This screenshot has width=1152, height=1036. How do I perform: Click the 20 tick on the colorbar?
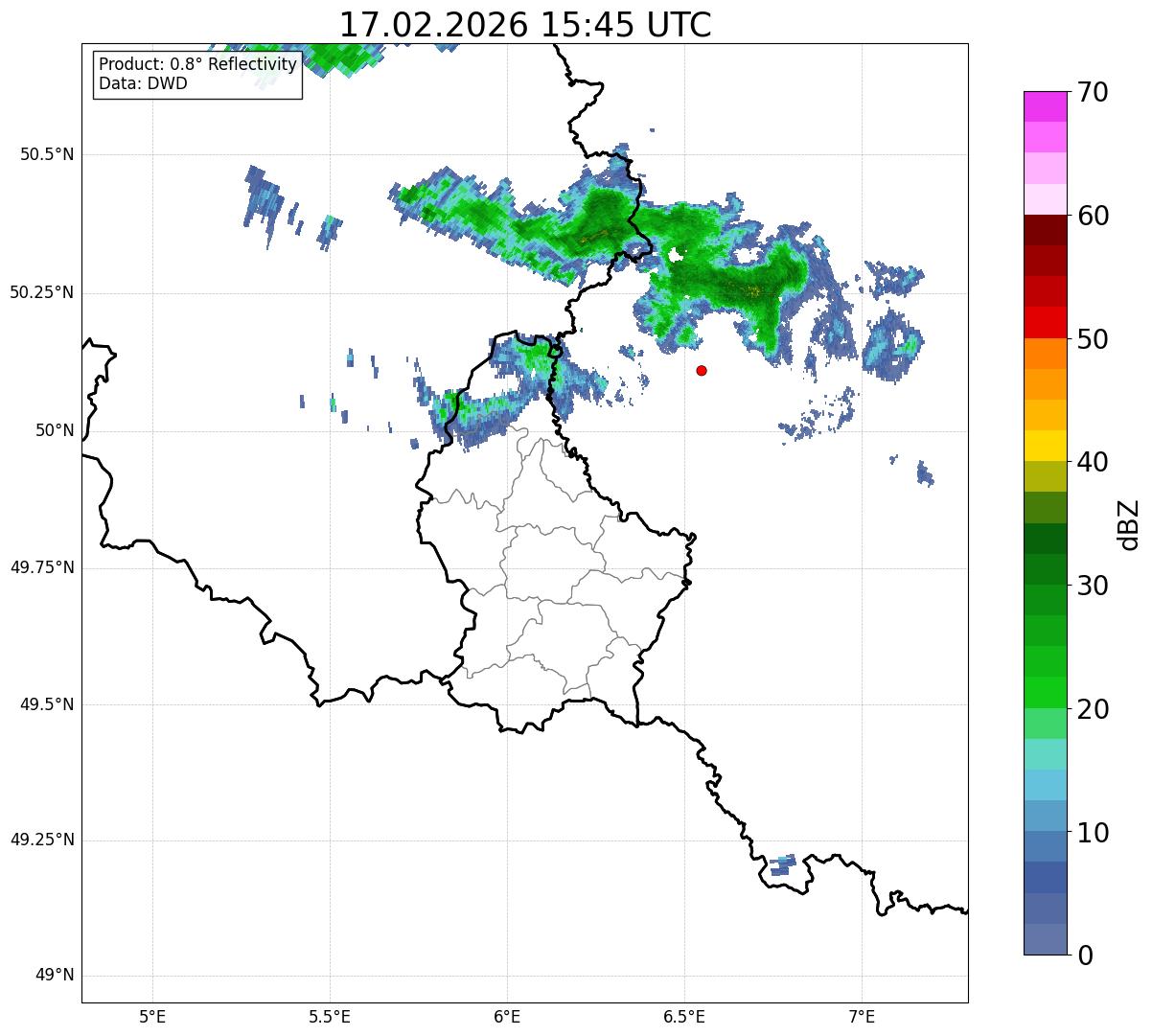coord(1094,709)
